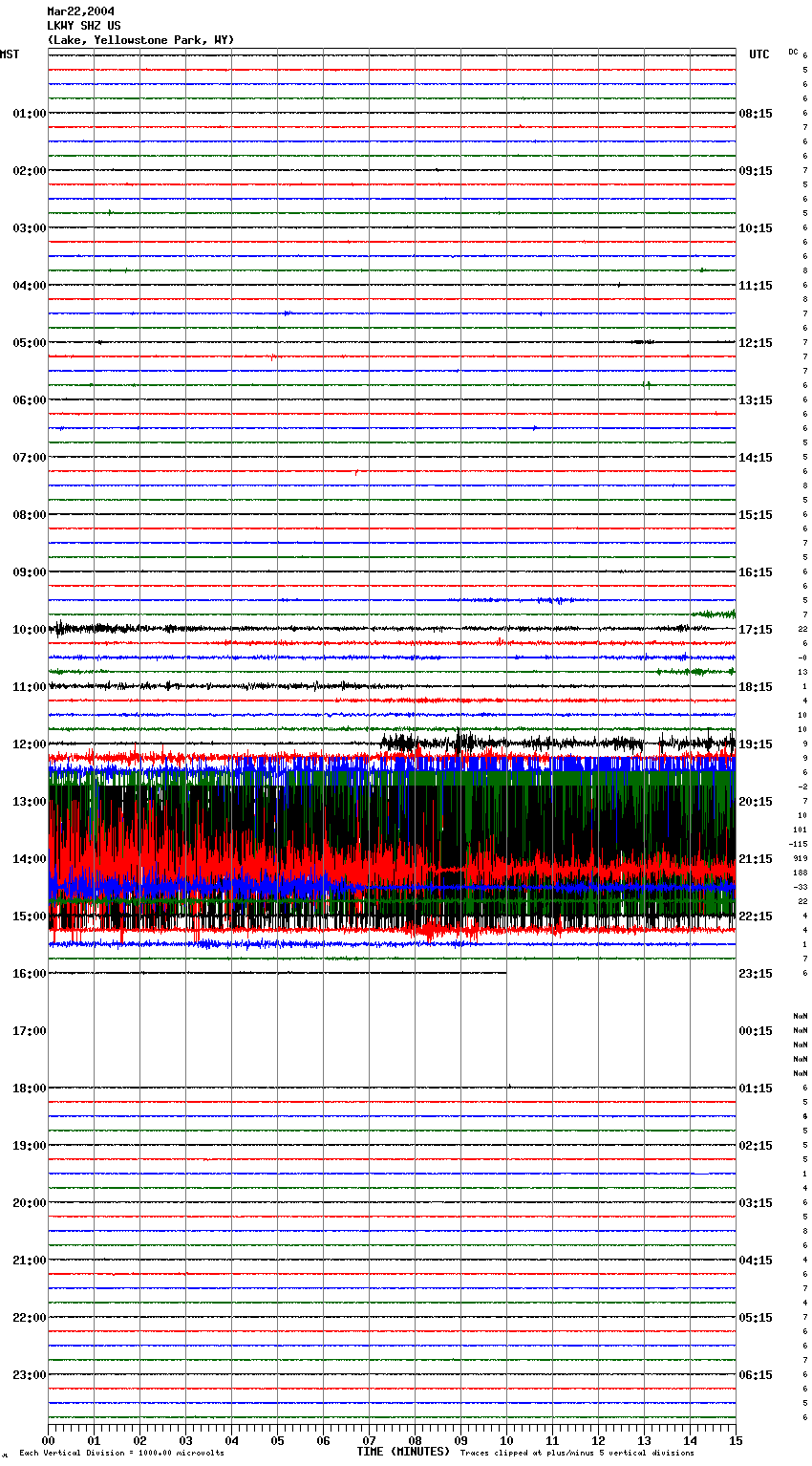Click the 15 minute tick label
Screen dimensions: 812x1466
(x=735, y=1441)
